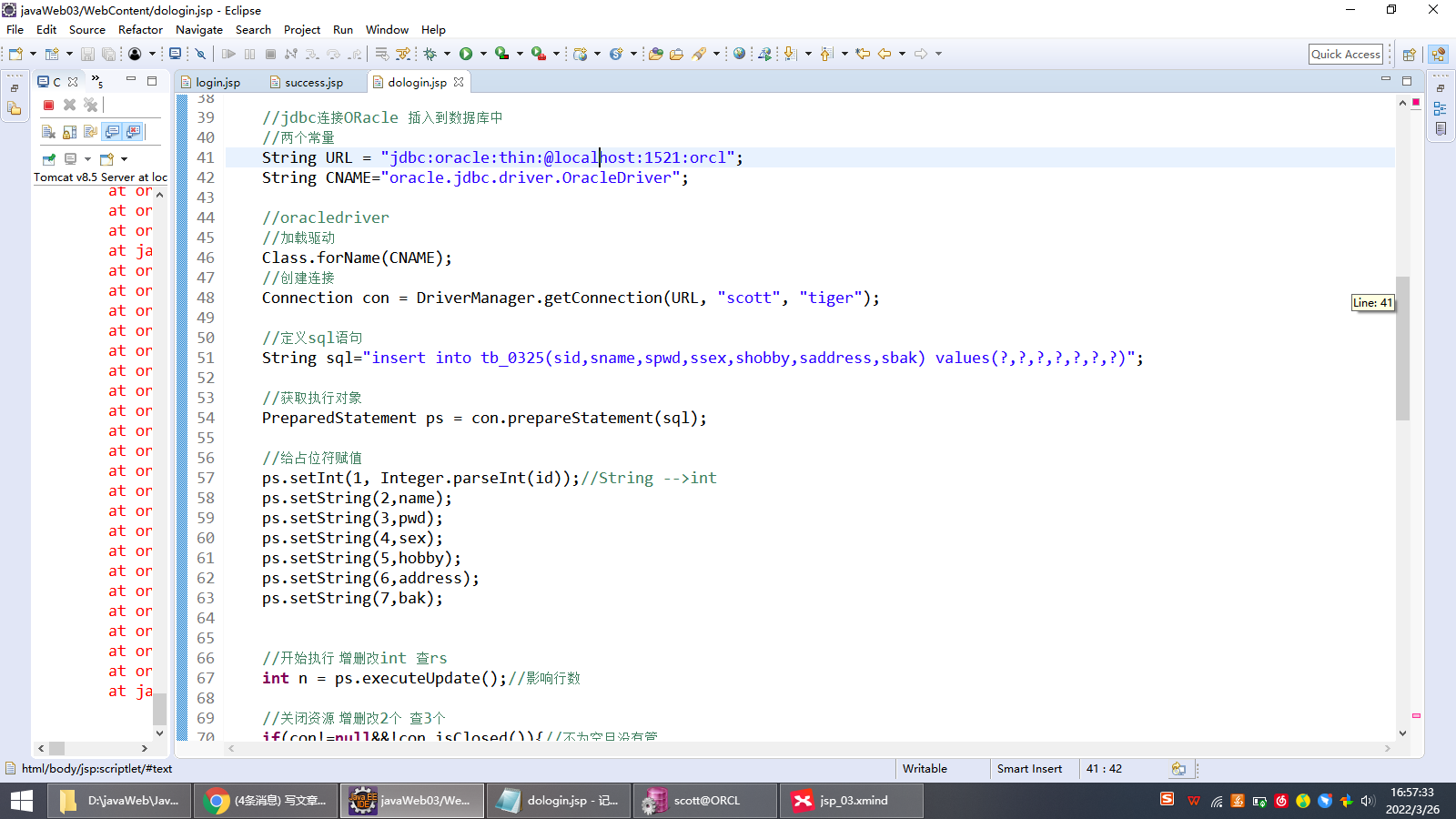Screen dimensions: 1456x819
Task: Click the Quick Access search field
Action: tap(1346, 55)
